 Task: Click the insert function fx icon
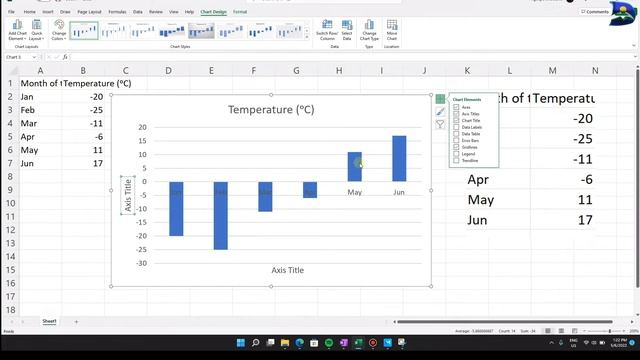click(65, 57)
